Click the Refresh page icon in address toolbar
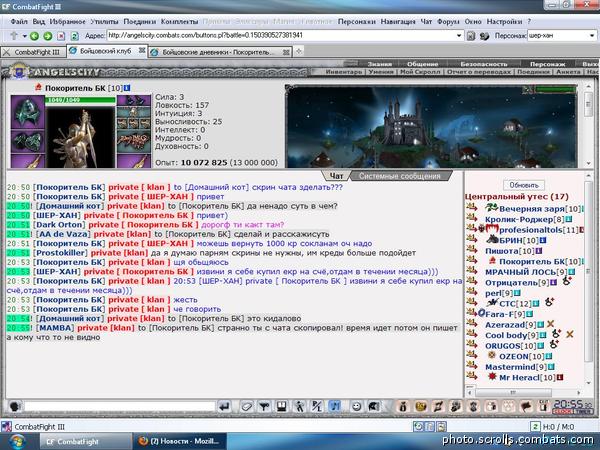600x450 pixels. tap(75, 36)
